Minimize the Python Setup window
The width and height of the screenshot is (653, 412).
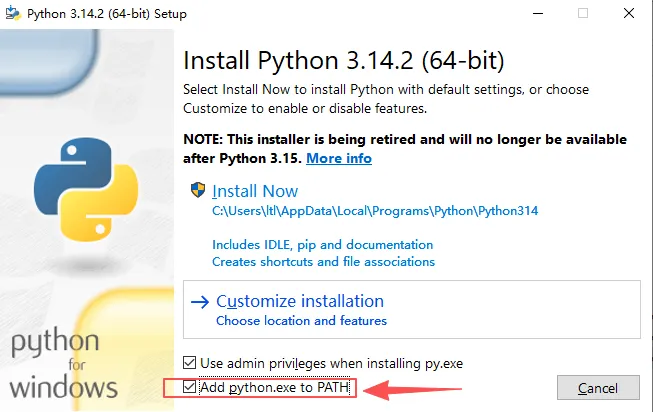coord(538,13)
